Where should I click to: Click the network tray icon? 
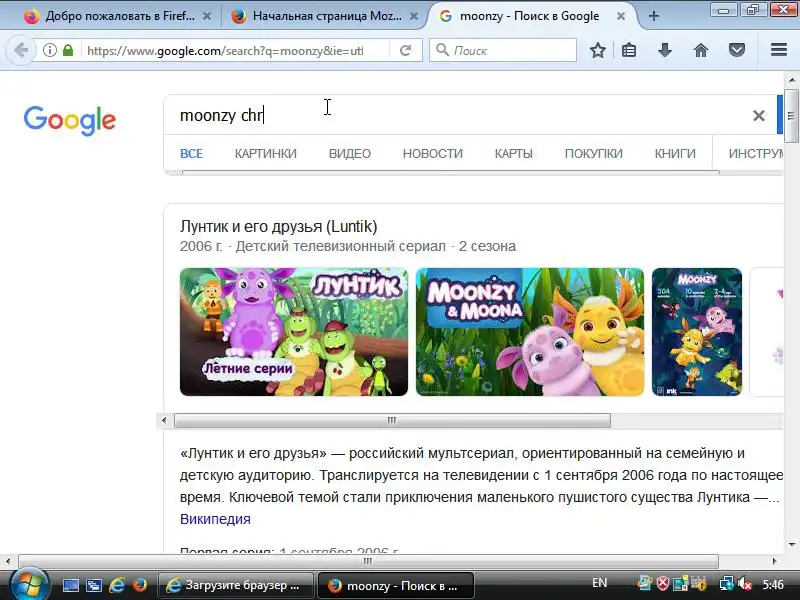point(727,583)
